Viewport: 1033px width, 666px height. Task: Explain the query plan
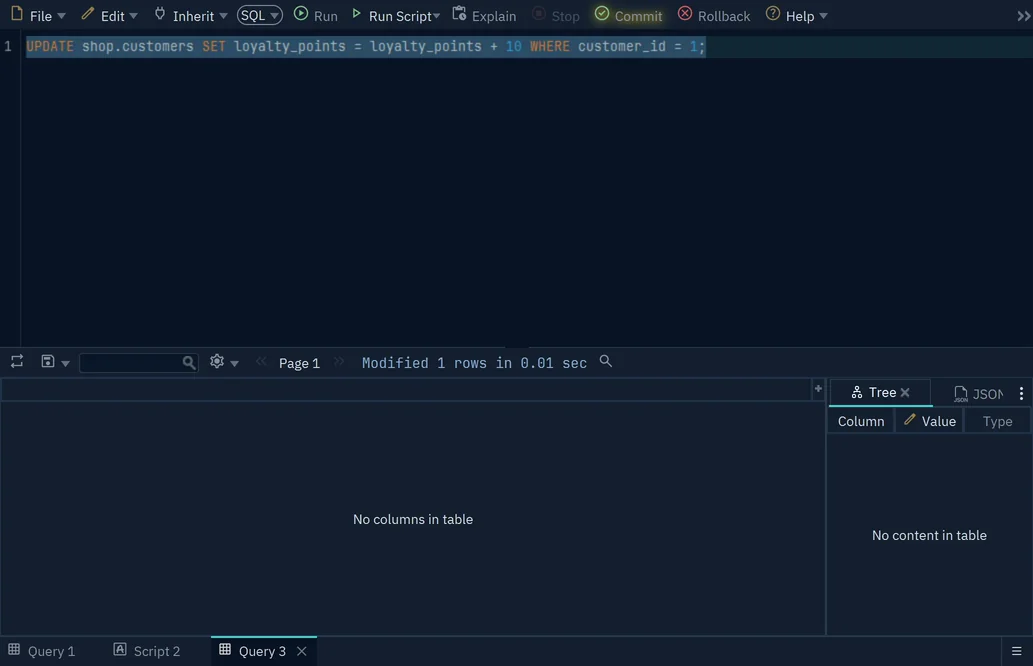(484, 15)
